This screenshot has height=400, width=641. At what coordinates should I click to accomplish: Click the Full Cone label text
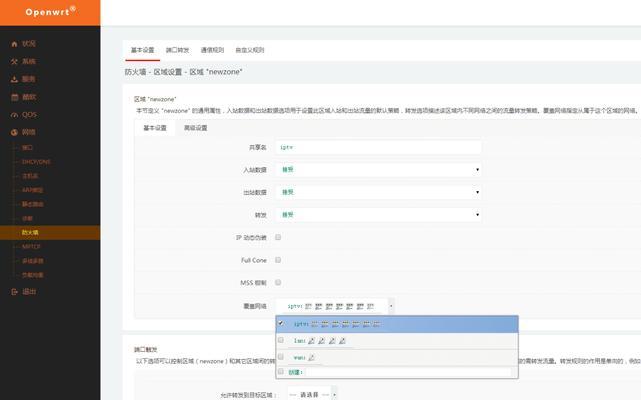(253, 260)
